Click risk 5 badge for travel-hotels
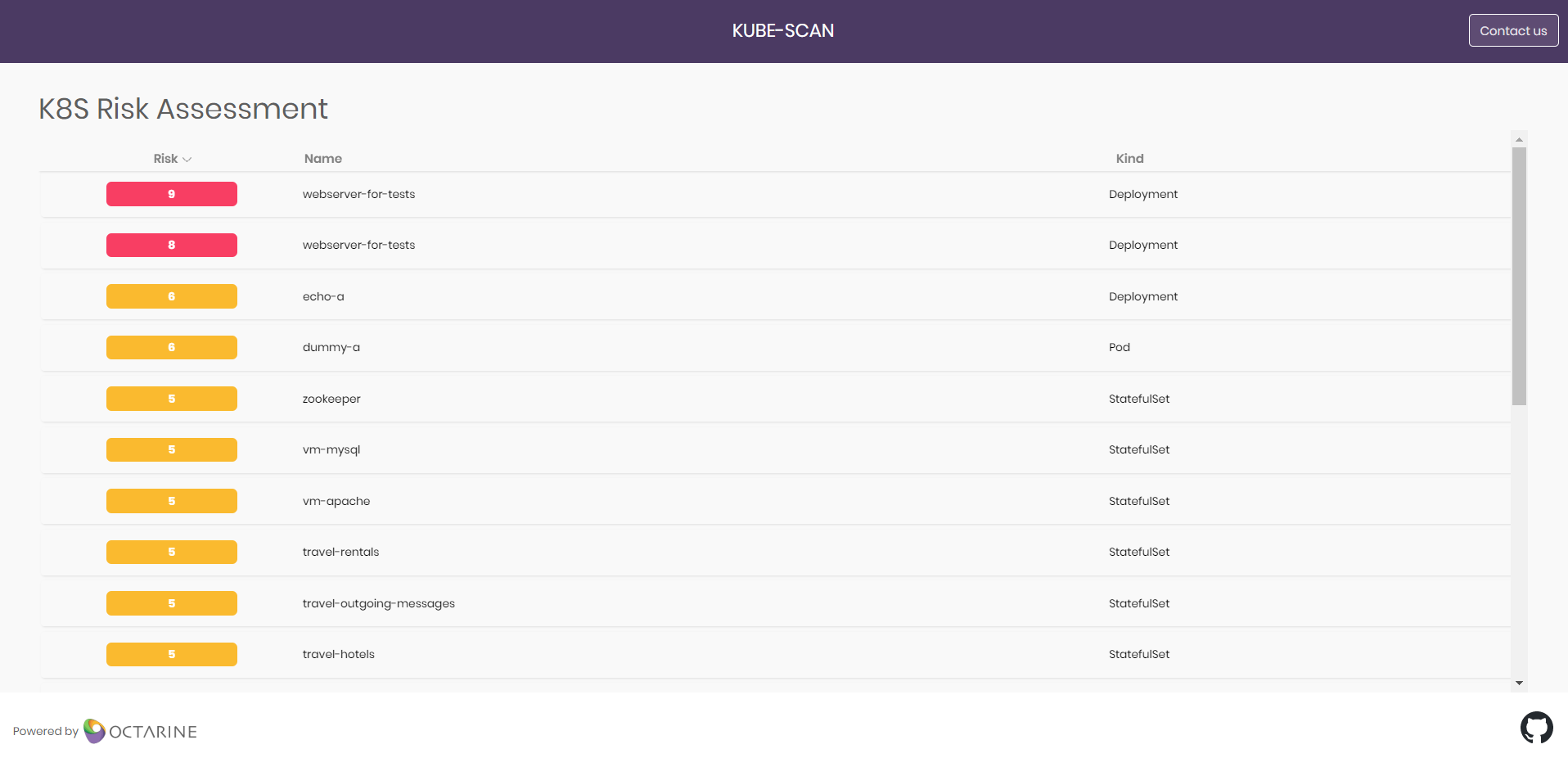The image size is (1568, 767). coord(172,654)
